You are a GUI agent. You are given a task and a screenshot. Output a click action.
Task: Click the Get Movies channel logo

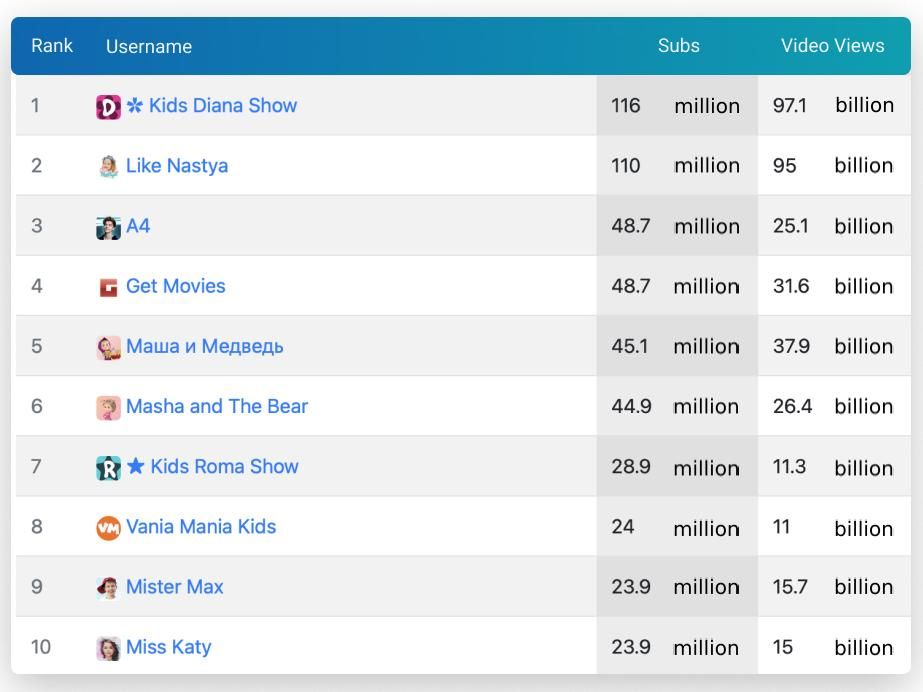click(x=108, y=287)
